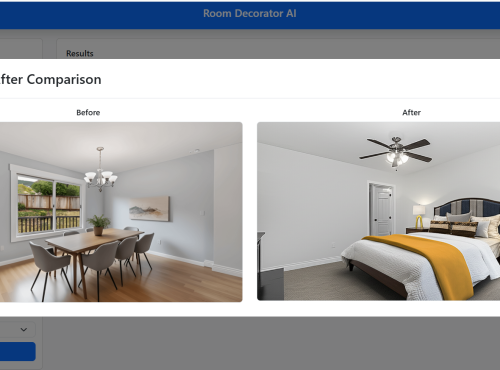Click the blue button at the bottom left
Viewport: 500px width, 370px height.
click(x=18, y=351)
